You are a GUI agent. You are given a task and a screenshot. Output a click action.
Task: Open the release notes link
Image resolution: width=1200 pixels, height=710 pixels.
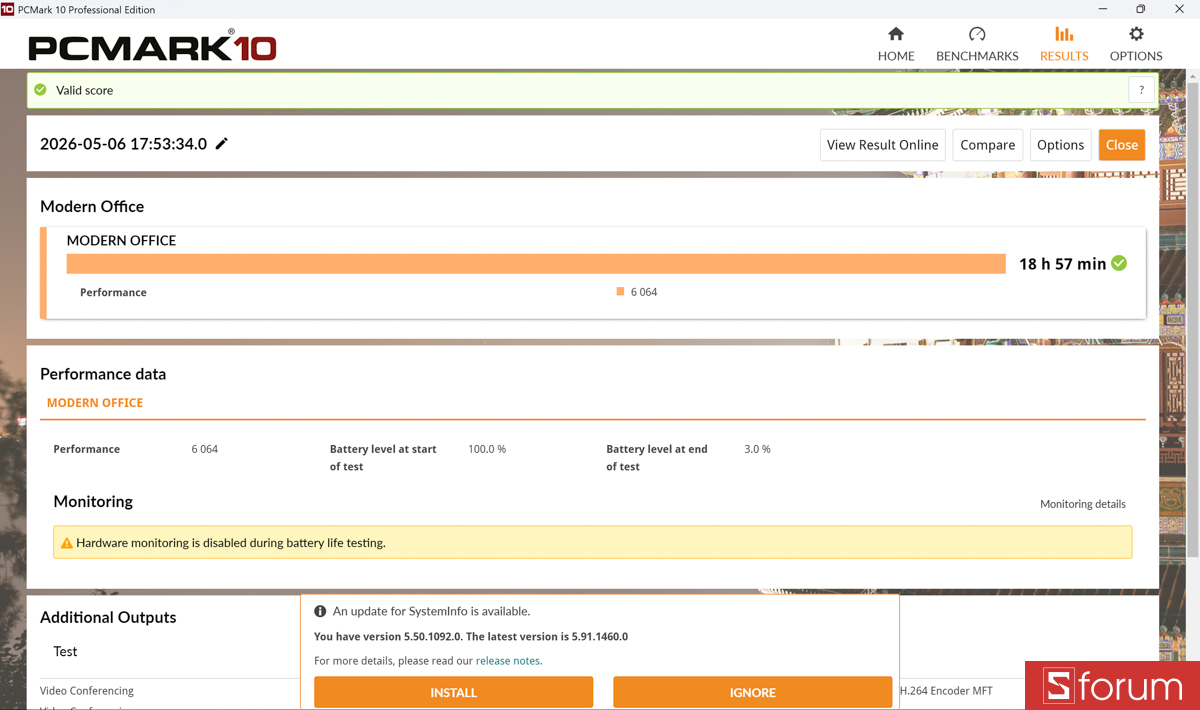508,661
